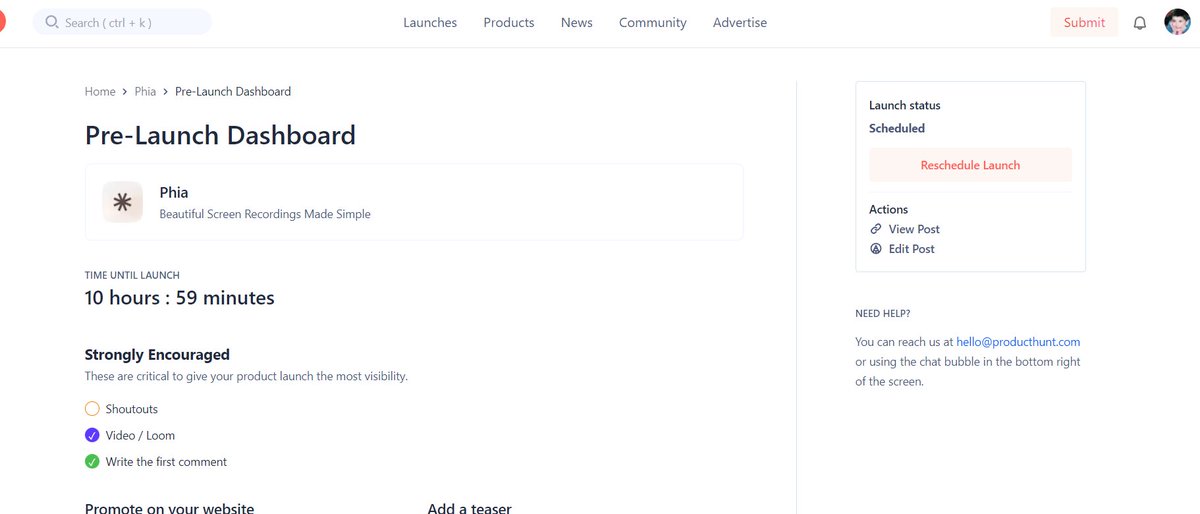Open Phia breadcrumb link
This screenshot has width=1200, height=514.
point(146,91)
